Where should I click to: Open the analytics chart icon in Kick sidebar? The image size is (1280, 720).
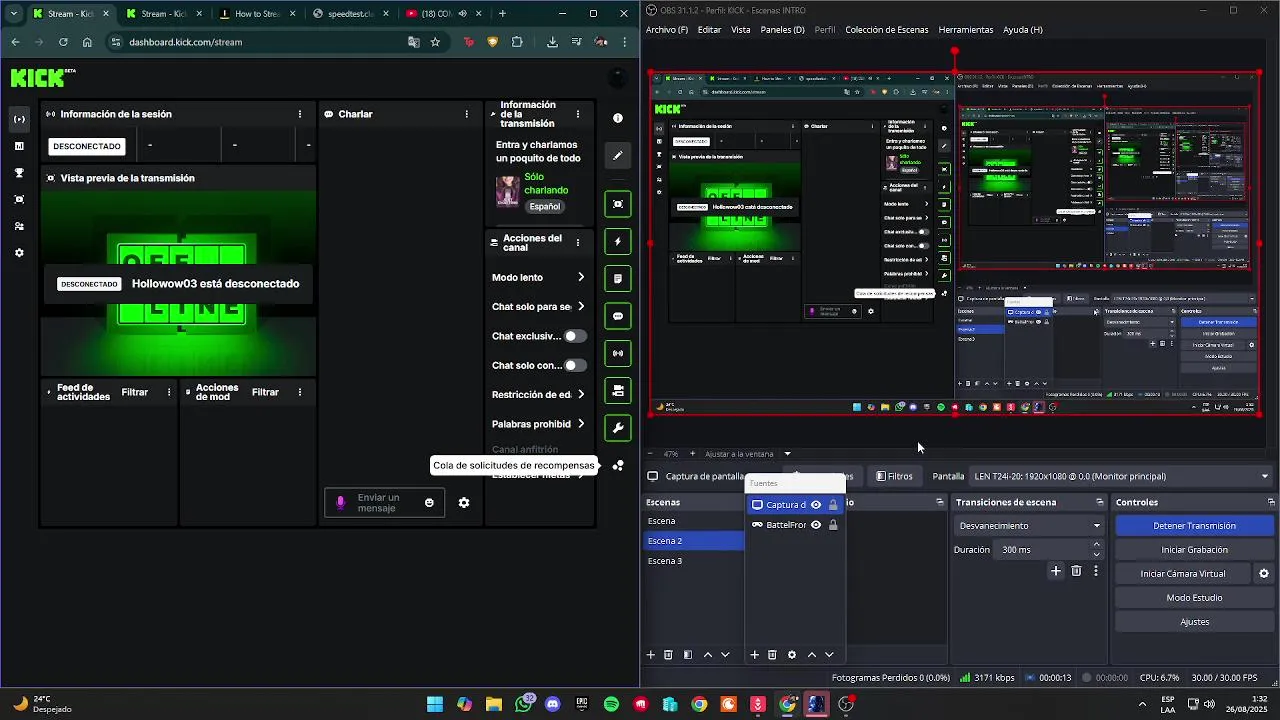pyautogui.click(x=19, y=146)
